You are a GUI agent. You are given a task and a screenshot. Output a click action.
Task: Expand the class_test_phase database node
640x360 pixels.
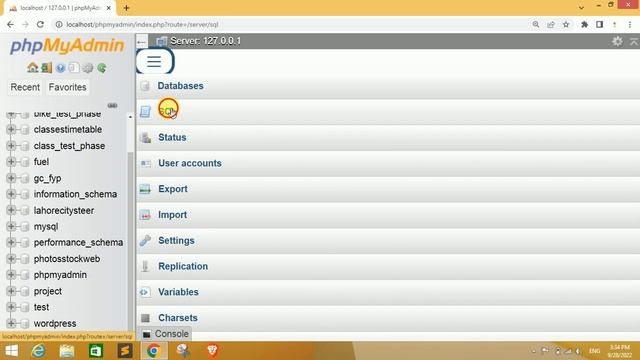click(x=11, y=146)
